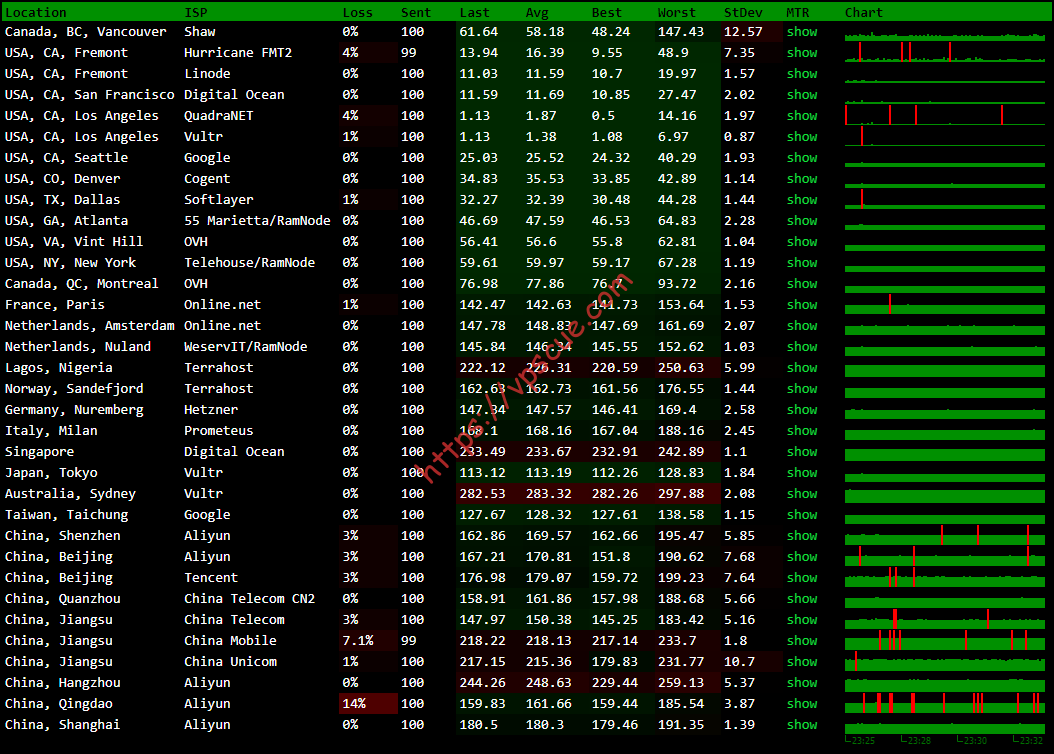Show MTR for Beijing Tencent row
The height and width of the screenshot is (754, 1054).
(802, 577)
